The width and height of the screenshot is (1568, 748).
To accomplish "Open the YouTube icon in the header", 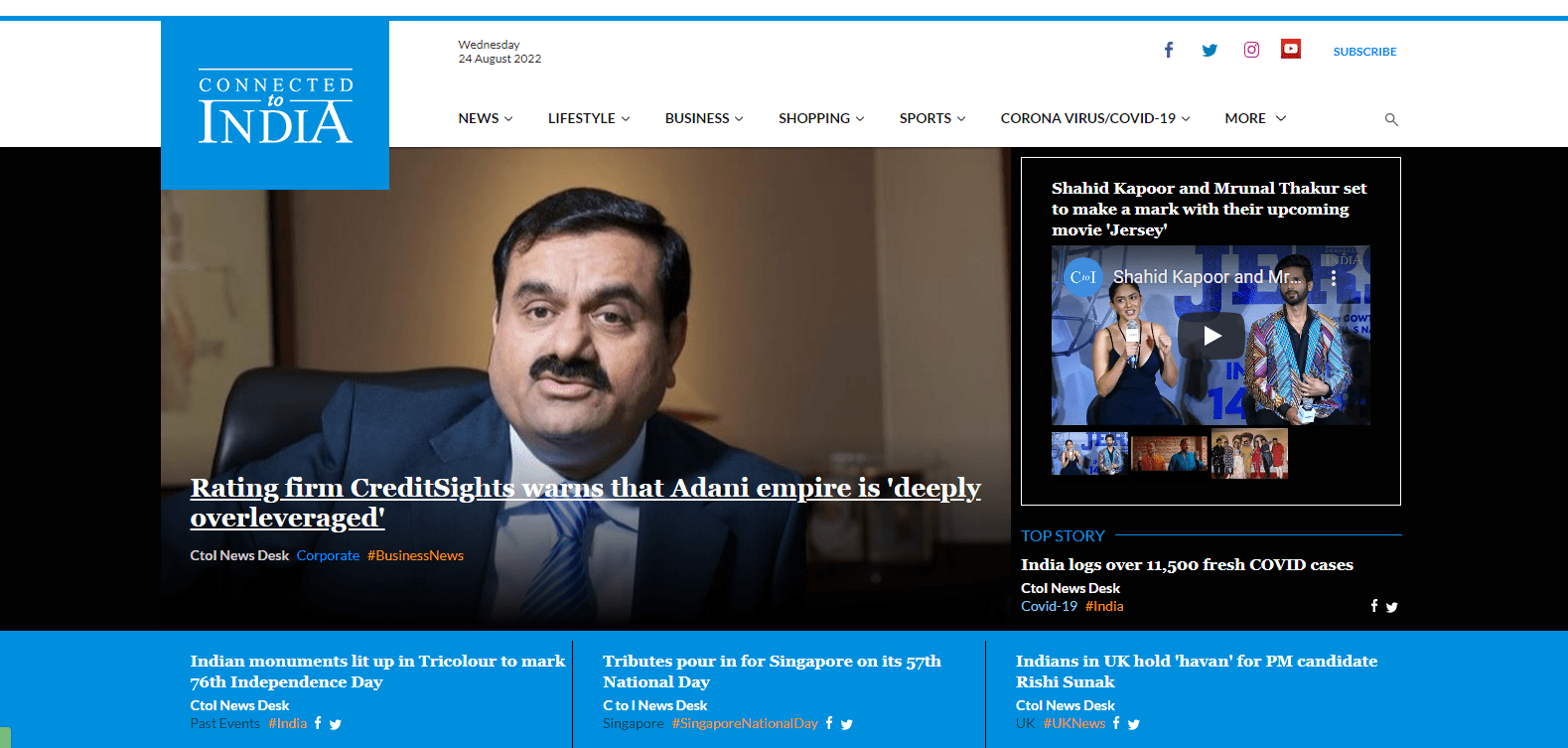I will 1291,49.
